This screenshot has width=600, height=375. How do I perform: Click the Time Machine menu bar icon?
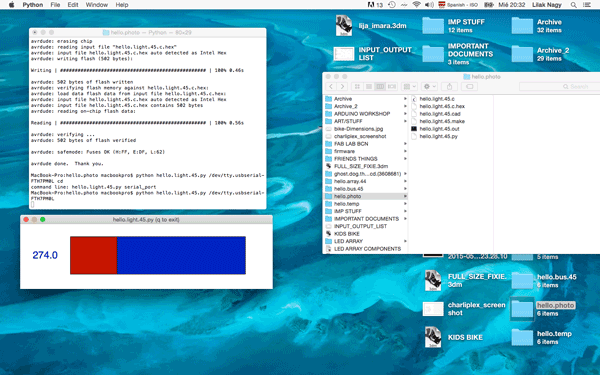[391, 5]
